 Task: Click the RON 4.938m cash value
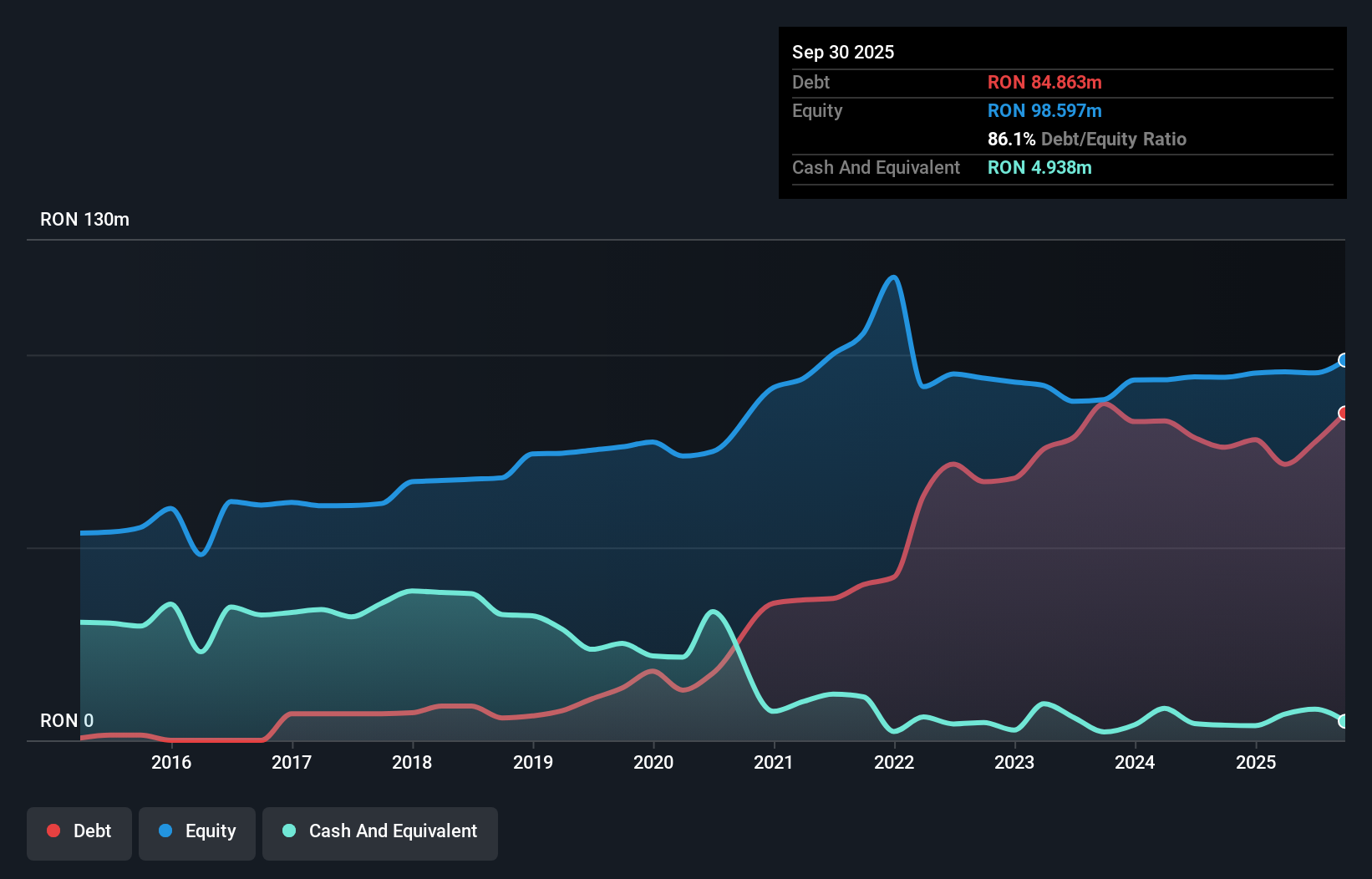(x=1039, y=167)
